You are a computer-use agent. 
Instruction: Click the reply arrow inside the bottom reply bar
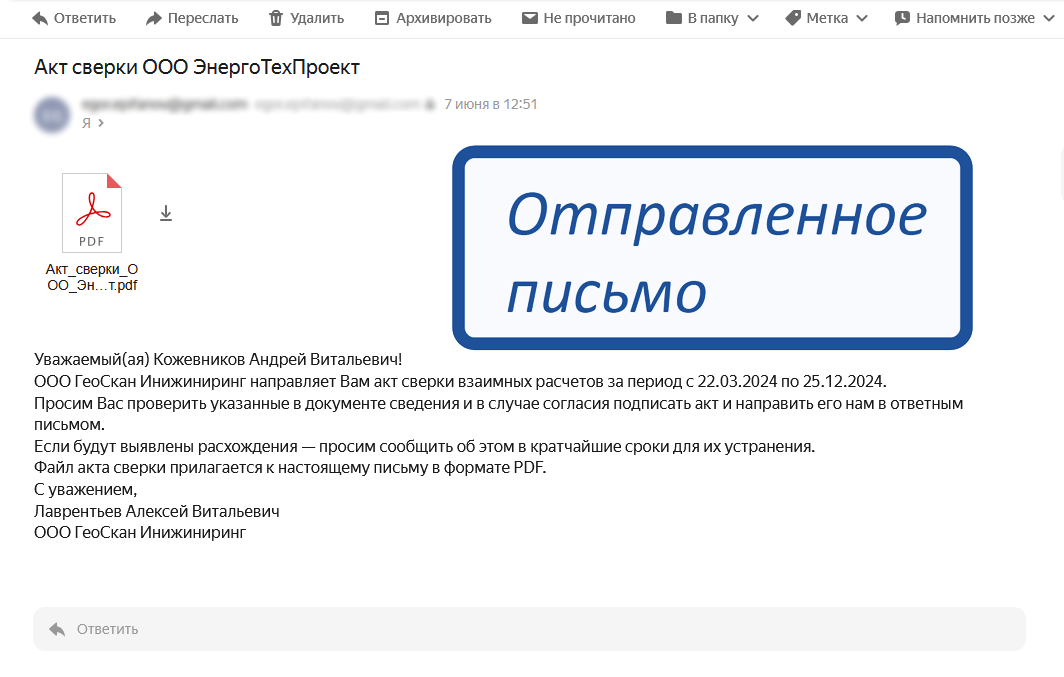(x=56, y=629)
